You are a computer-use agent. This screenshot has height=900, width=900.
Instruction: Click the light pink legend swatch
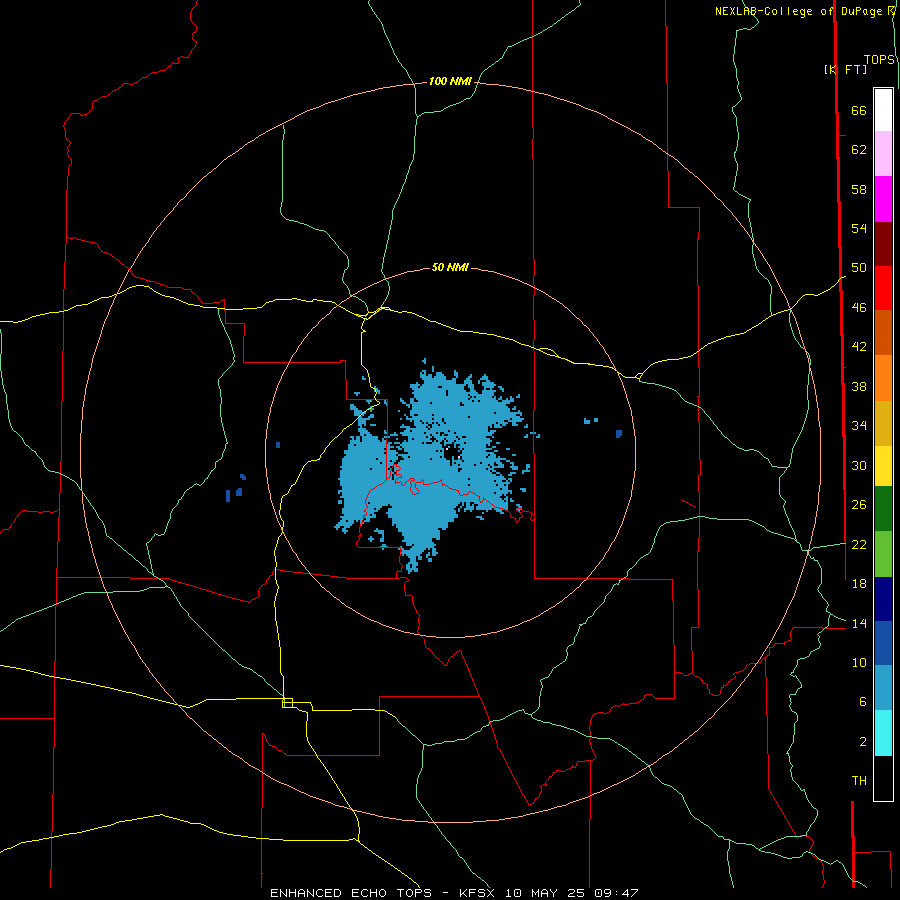pos(883,154)
